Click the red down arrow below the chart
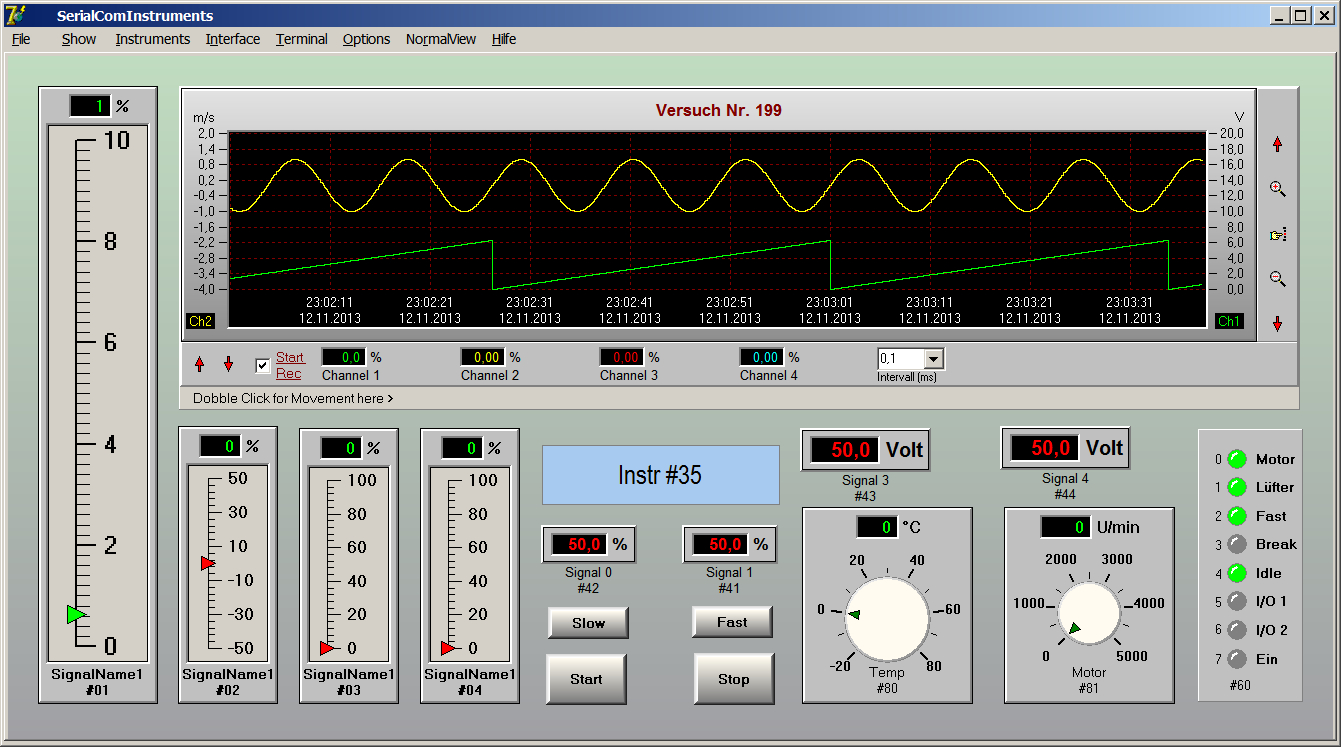This screenshot has width=1341, height=747. pyautogui.click(x=228, y=364)
